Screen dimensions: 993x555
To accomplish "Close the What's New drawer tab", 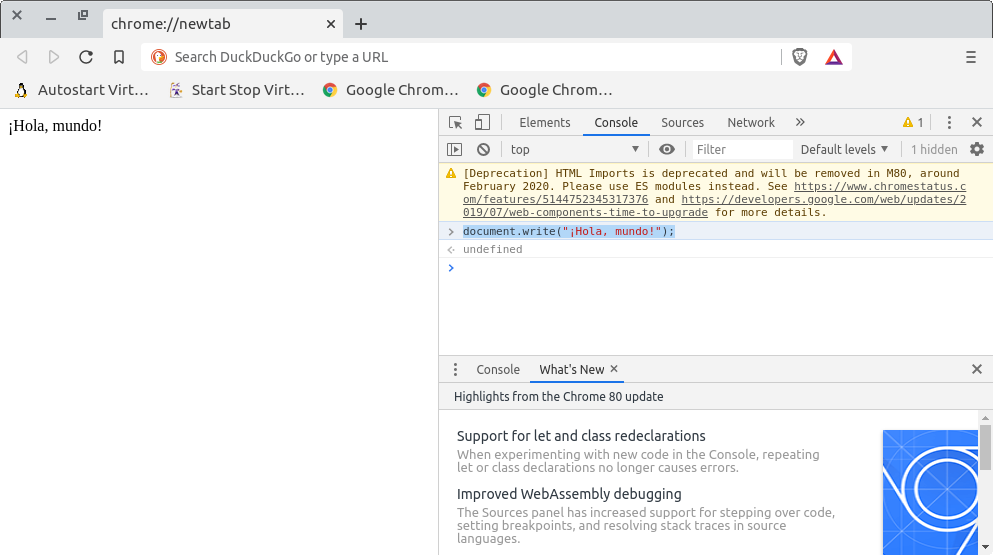I will coord(615,369).
